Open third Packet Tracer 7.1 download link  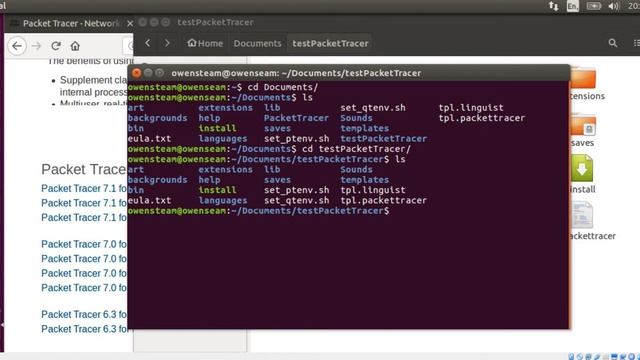(84, 218)
